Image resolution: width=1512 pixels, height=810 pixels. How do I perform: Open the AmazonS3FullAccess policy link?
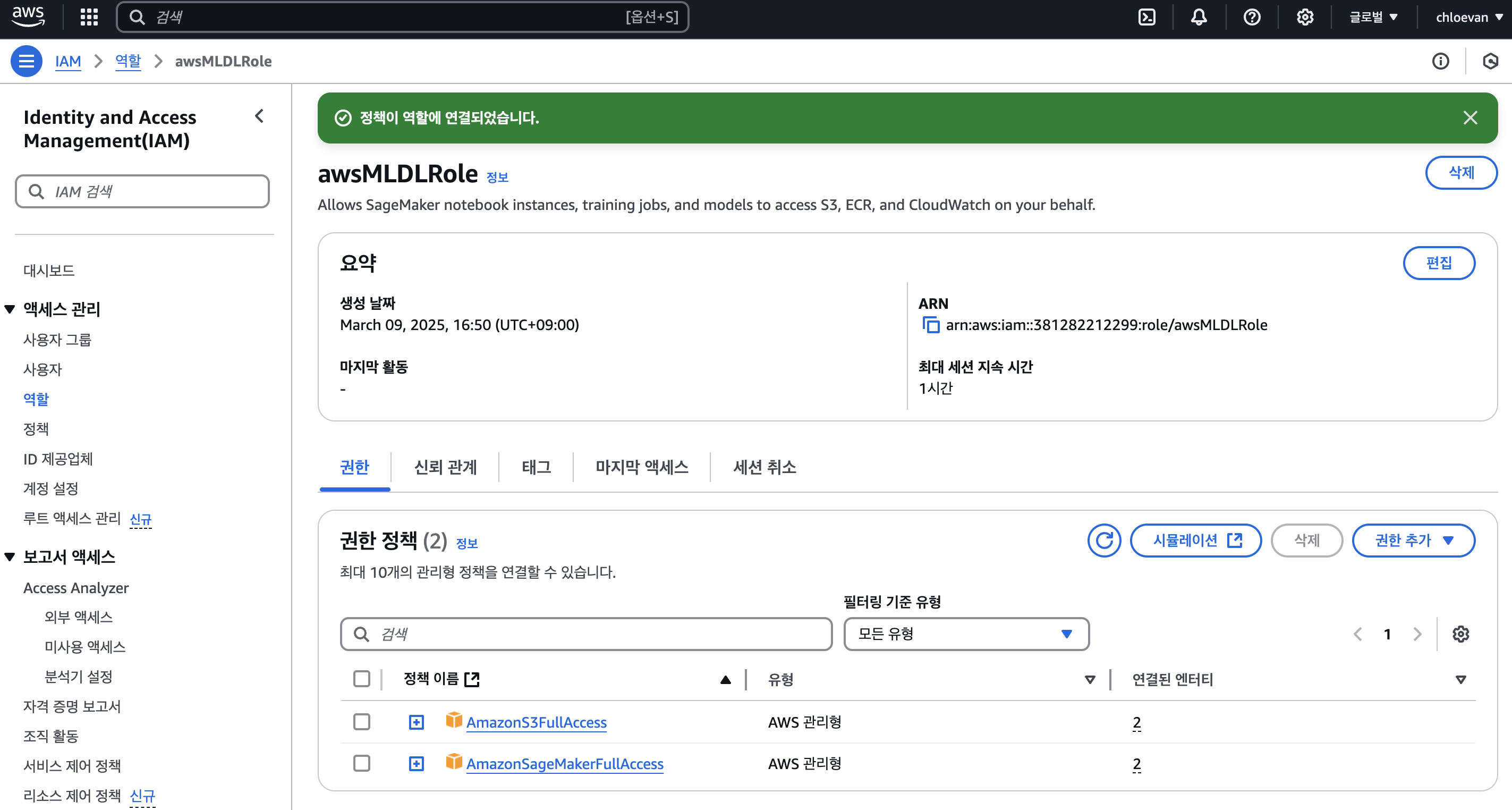[x=537, y=722]
